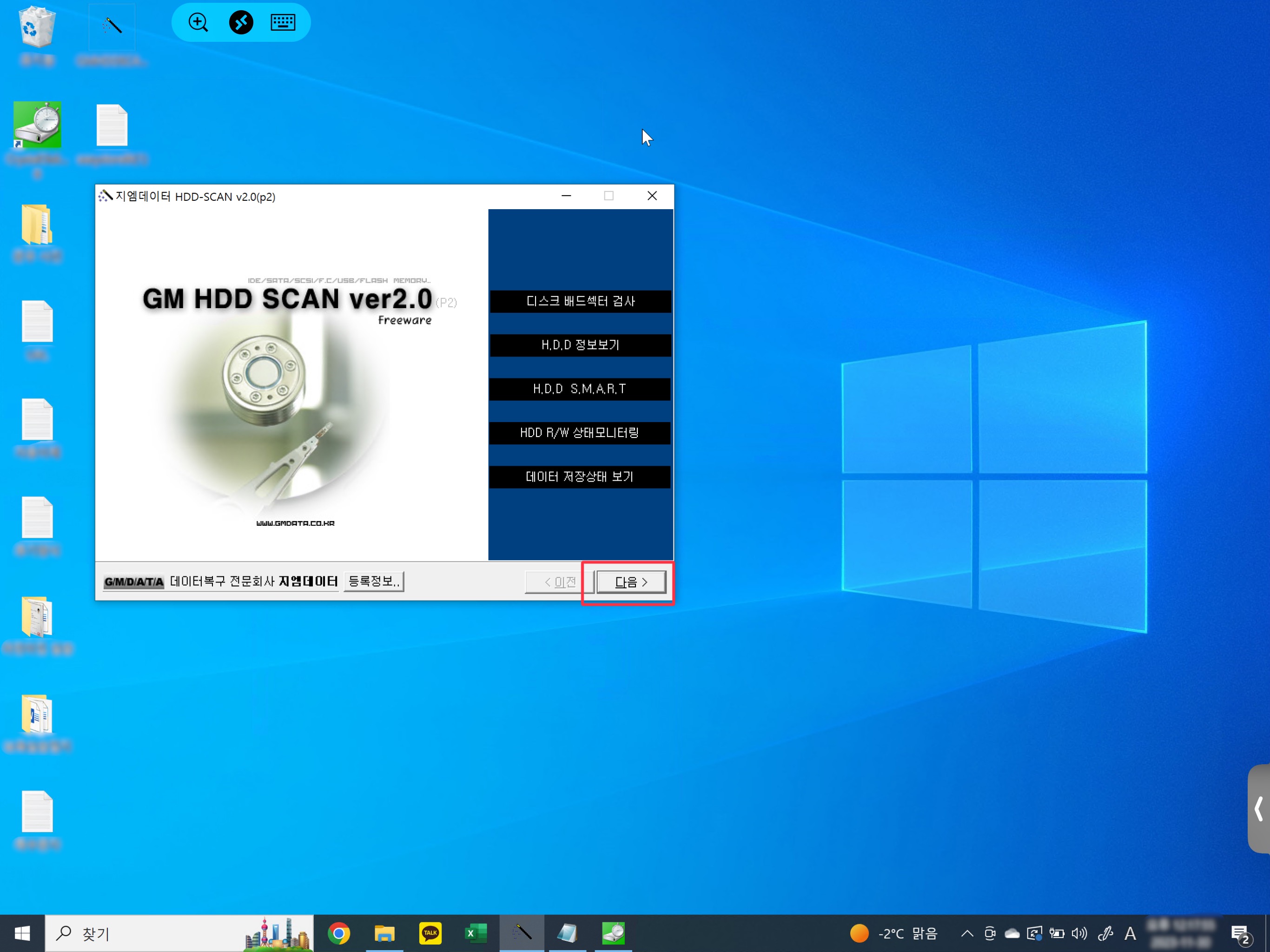Launch KakaoTalk from the taskbar
This screenshot has height=952, width=1270.
pos(430,933)
